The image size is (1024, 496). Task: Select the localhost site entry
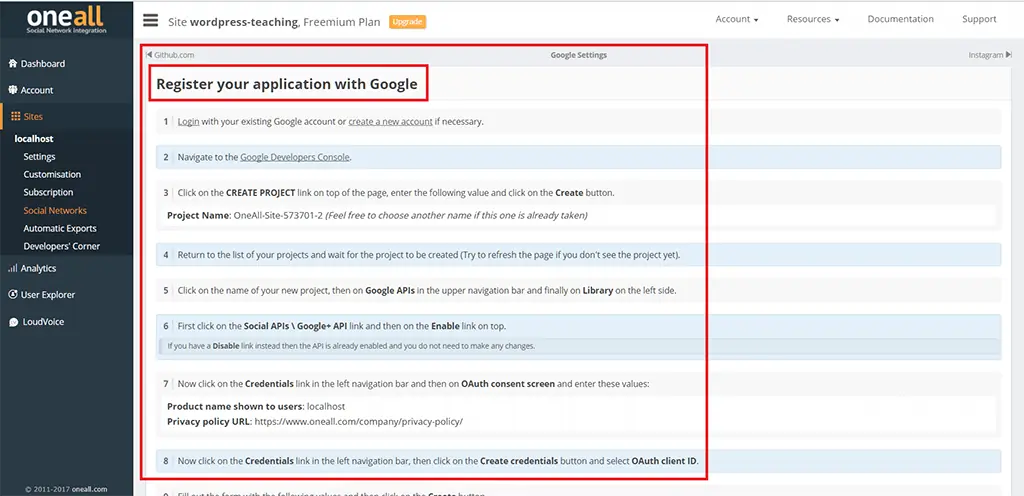point(34,138)
